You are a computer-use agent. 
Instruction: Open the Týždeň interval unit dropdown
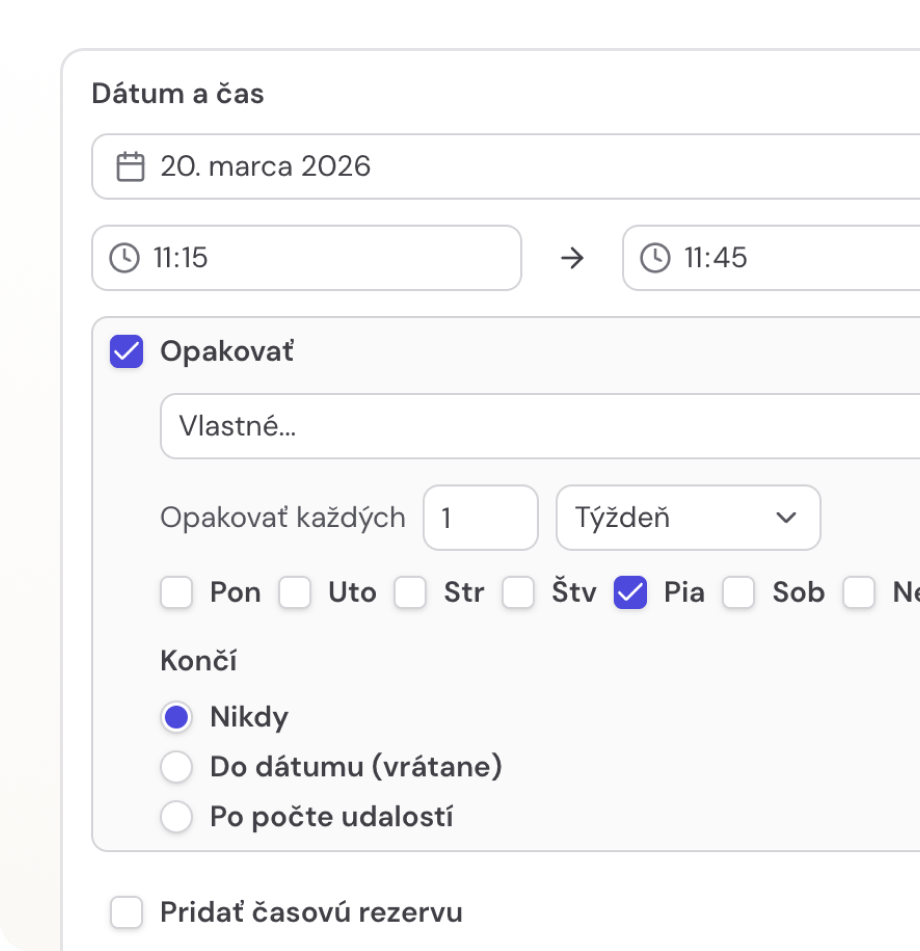(x=688, y=518)
